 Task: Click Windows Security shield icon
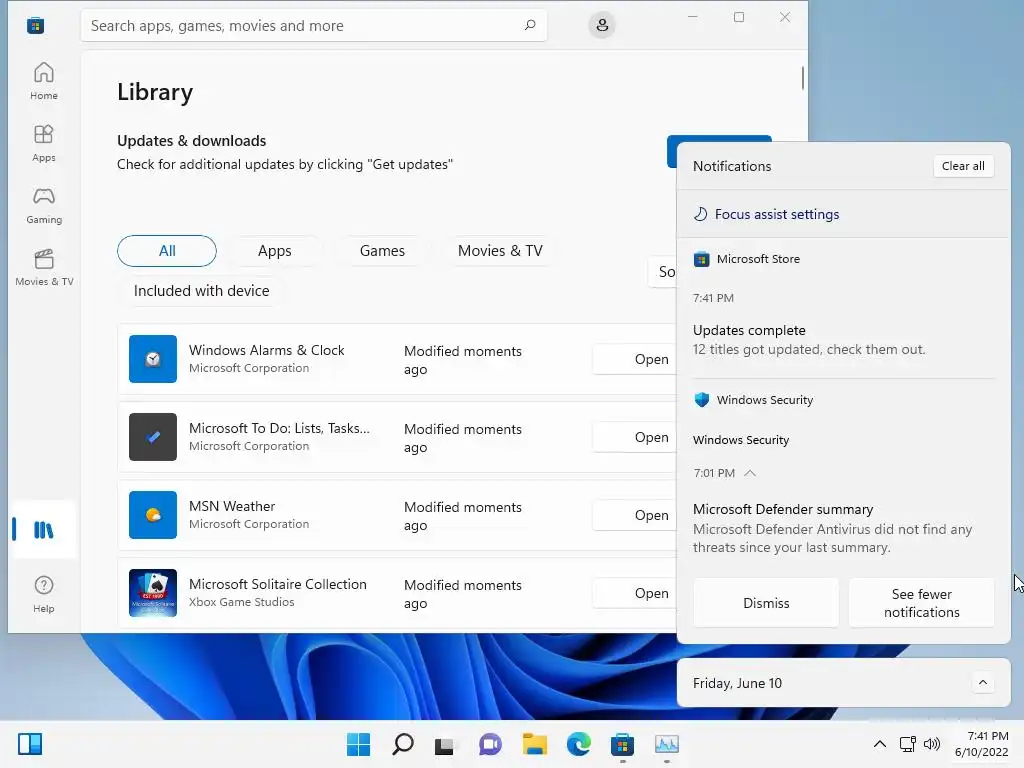pyautogui.click(x=701, y=400)
